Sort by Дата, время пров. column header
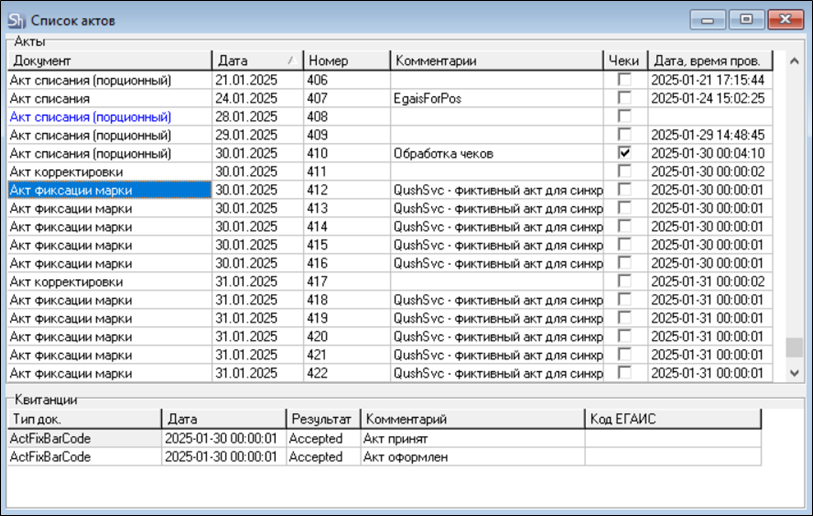 [x=712, y=61]
